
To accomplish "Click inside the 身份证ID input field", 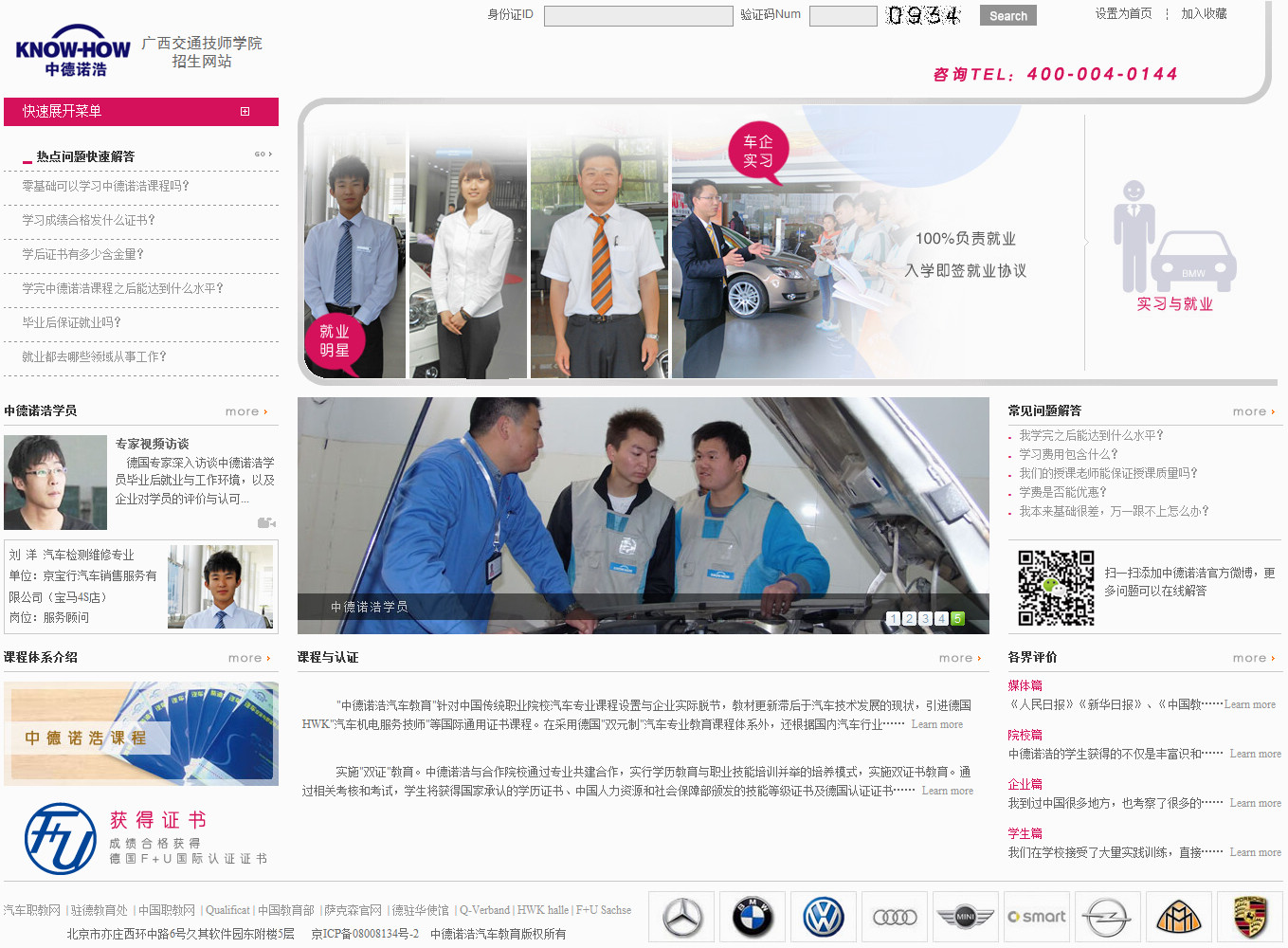I will [x=638, y=15].
